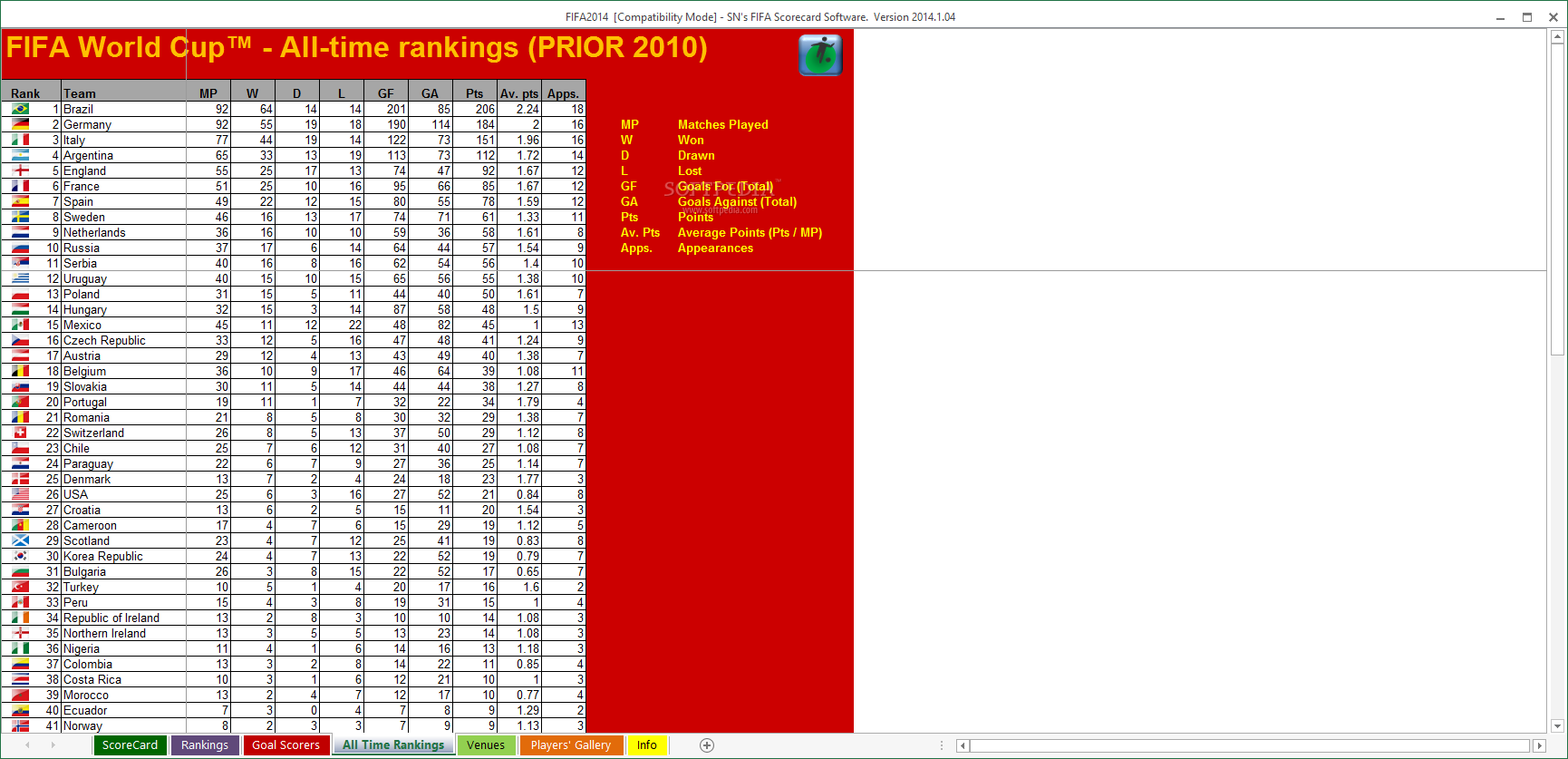Screen dimensions: 1568x759
Task: Click the Italy flag icon
Action: coord(20,140)
